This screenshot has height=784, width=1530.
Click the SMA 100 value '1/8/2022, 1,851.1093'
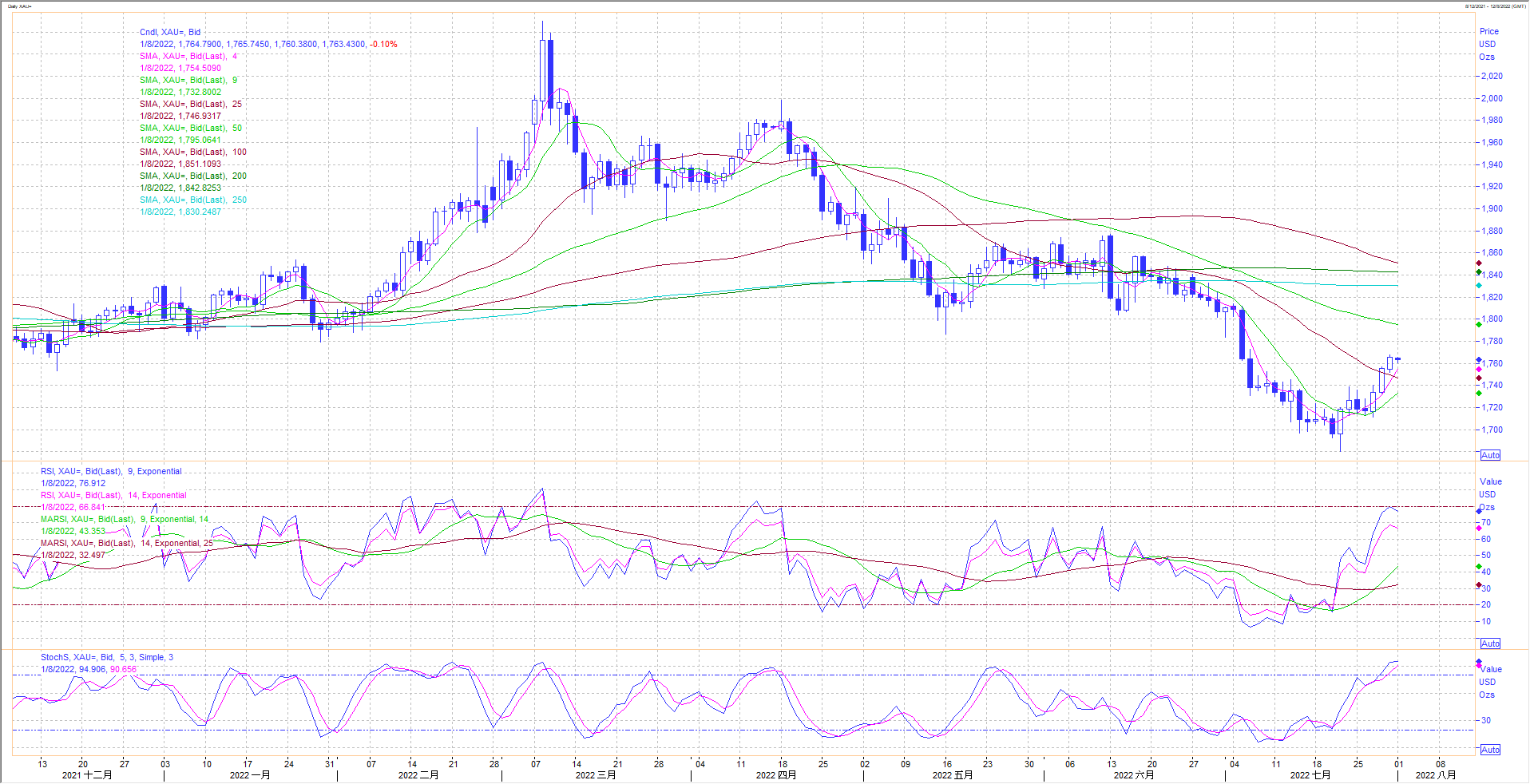click(180, 164)
